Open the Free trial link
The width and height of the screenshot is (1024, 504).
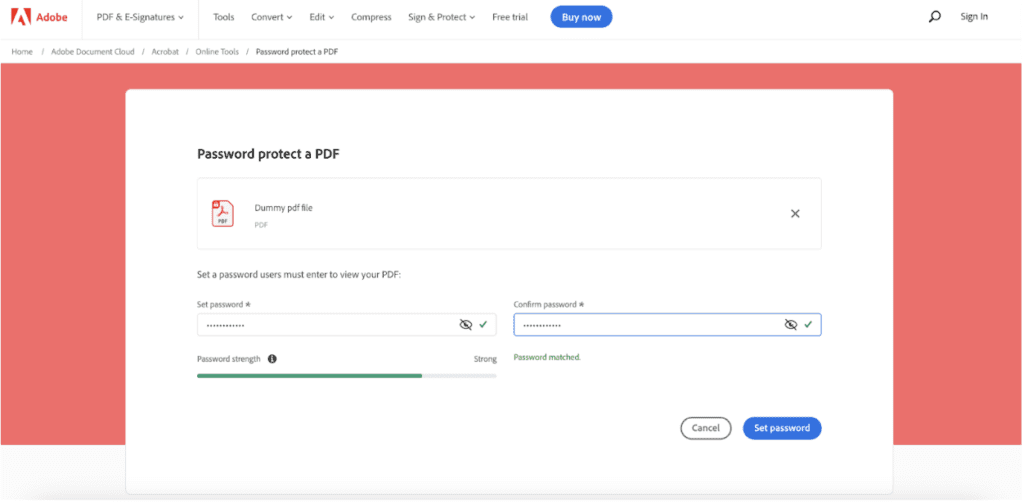click(510, 17)
